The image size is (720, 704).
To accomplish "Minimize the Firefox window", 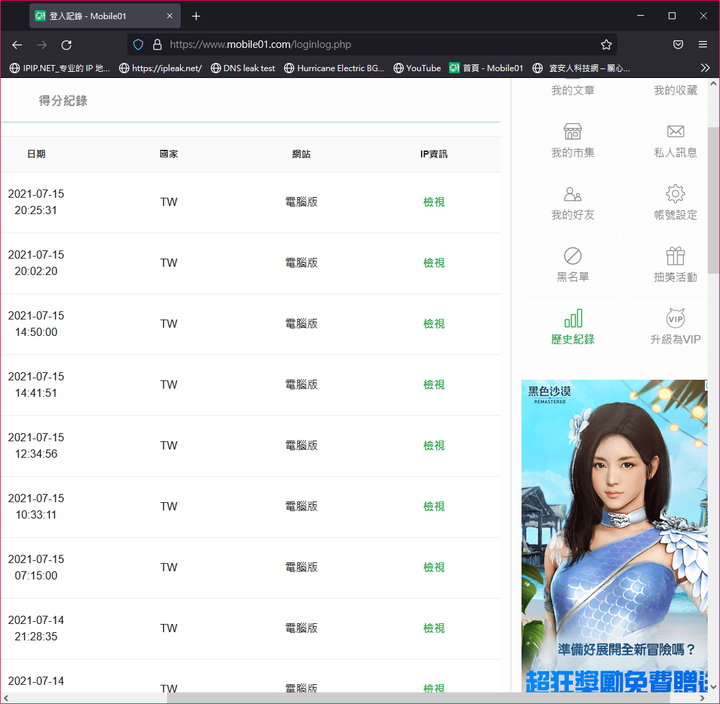I will 641,16.
